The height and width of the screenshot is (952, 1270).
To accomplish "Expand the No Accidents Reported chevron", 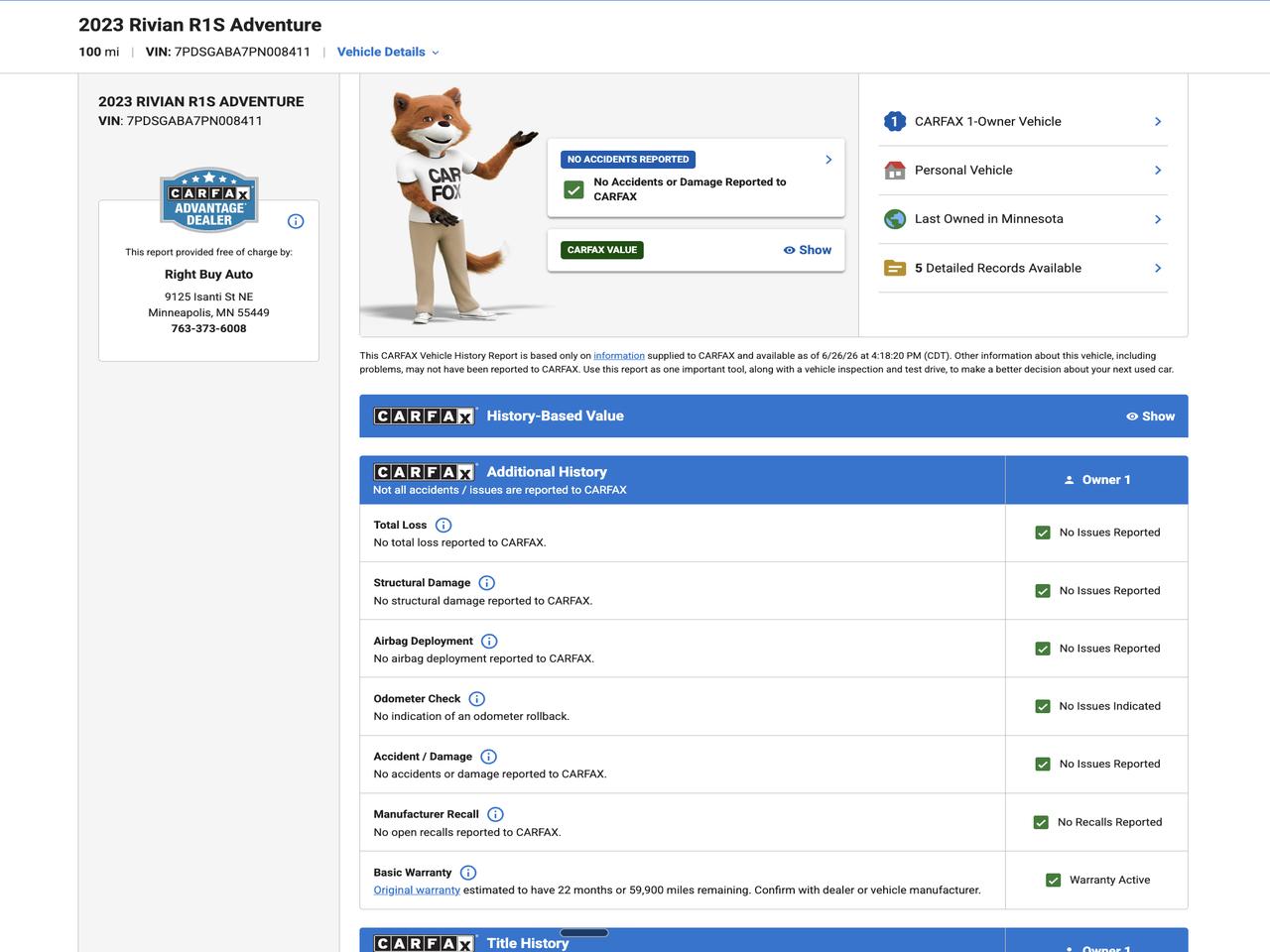I will pos(828,160).
